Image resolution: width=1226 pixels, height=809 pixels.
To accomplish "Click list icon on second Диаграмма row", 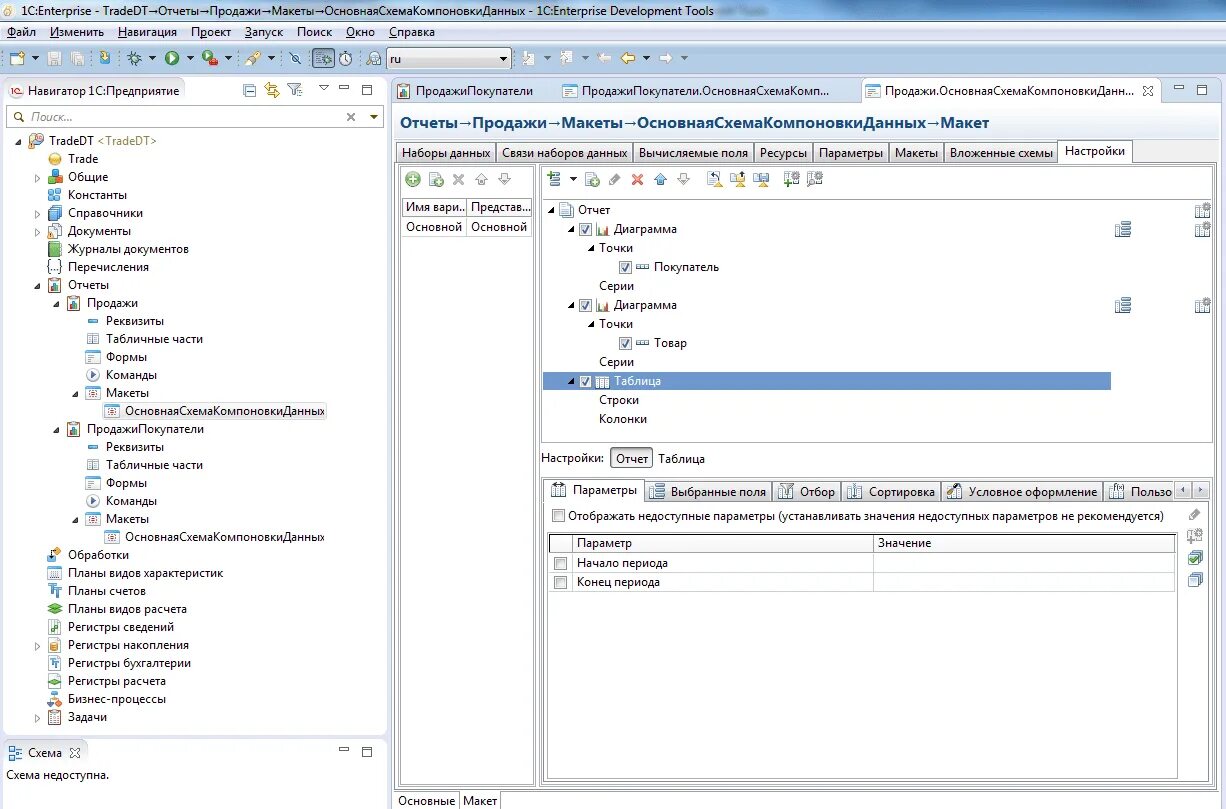I will coord(1123,305).
